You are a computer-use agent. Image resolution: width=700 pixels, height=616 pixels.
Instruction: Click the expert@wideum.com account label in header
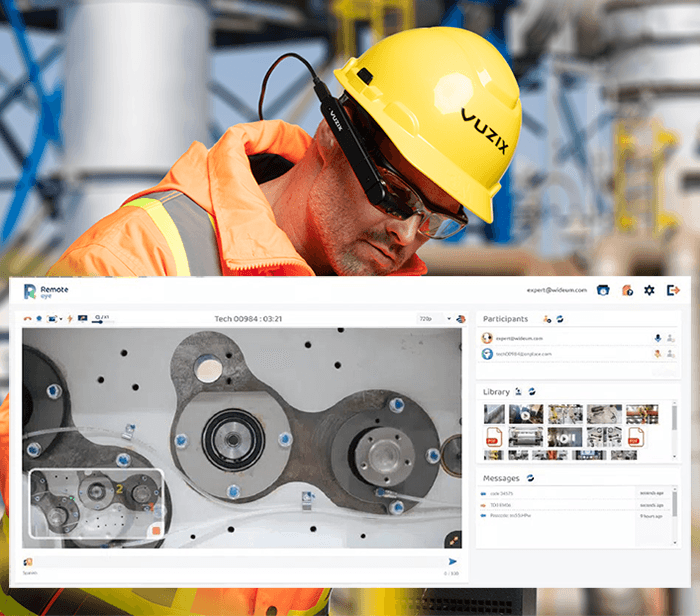(557, 290)
